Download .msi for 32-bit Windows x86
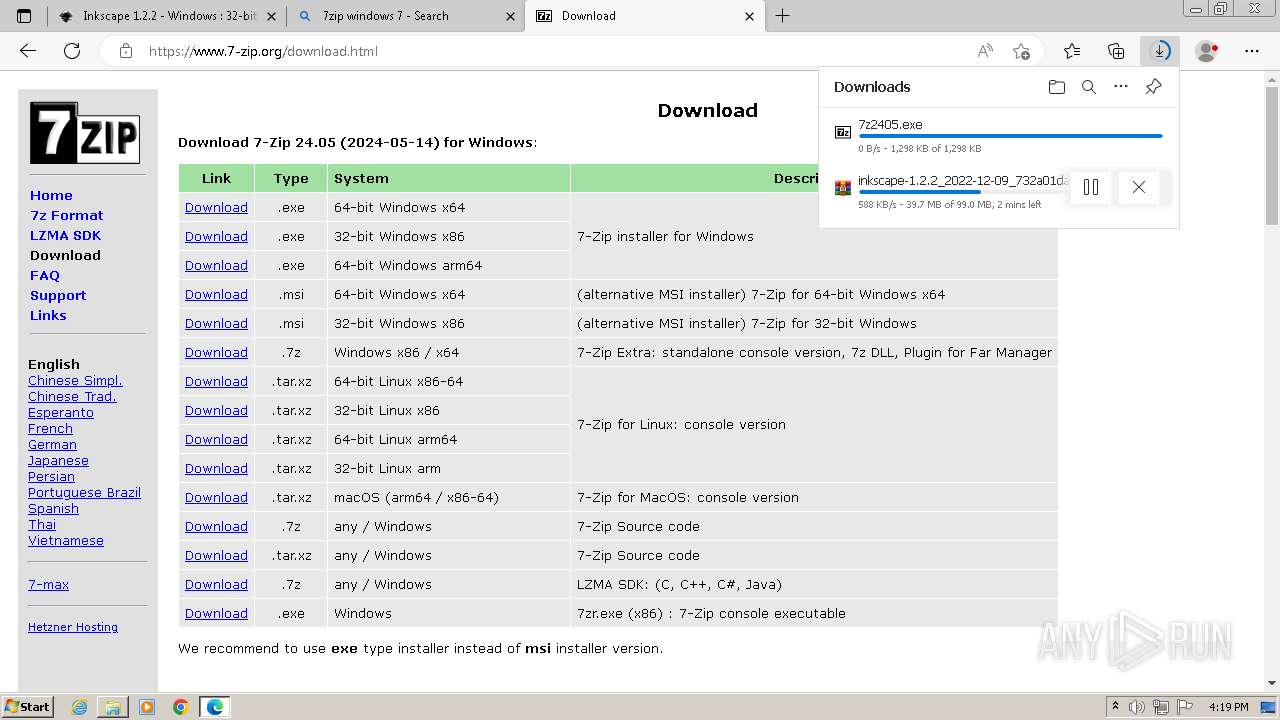The width and height of the screenshot is (1280, 720). click(x=216, y=323)
